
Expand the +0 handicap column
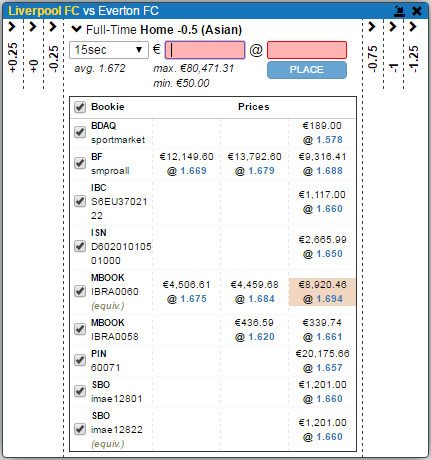point(33,27)
